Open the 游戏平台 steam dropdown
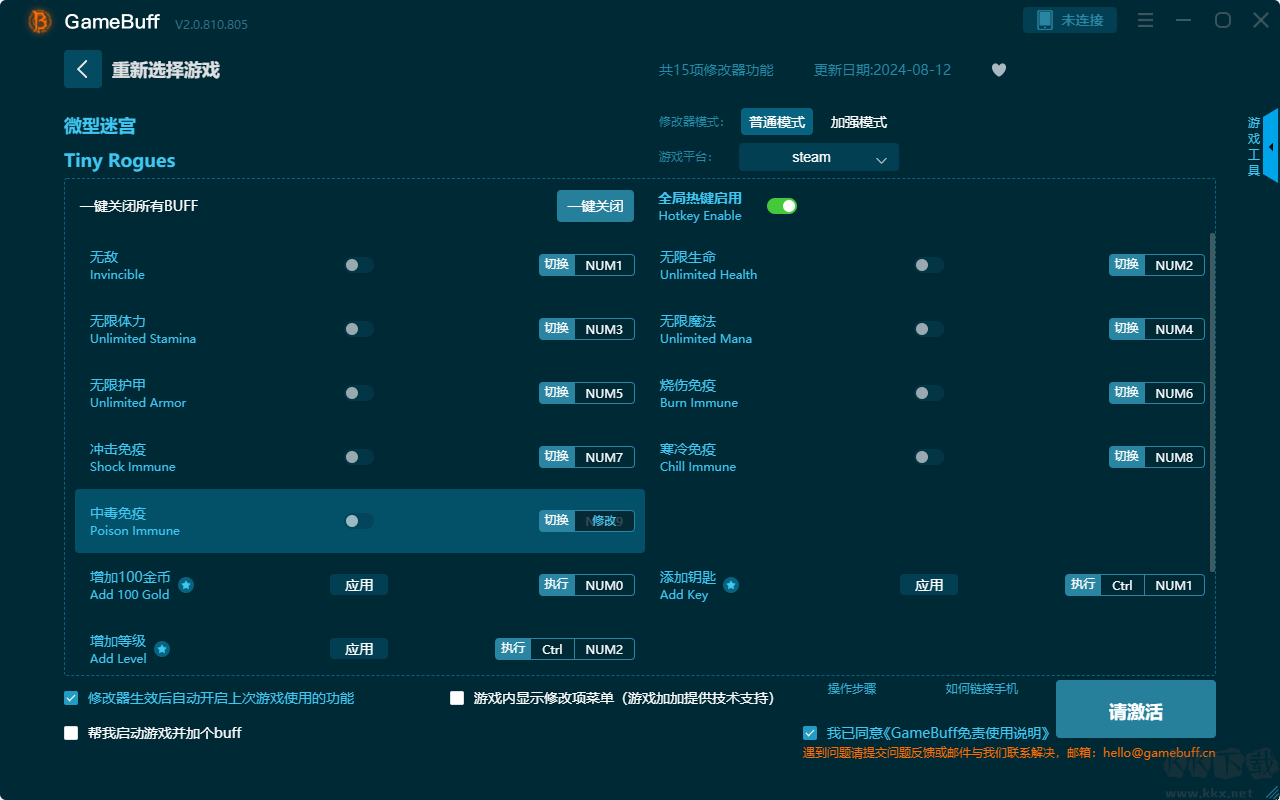The height and width of the screenshot is (800, 1280). click(x=819, y=157)
